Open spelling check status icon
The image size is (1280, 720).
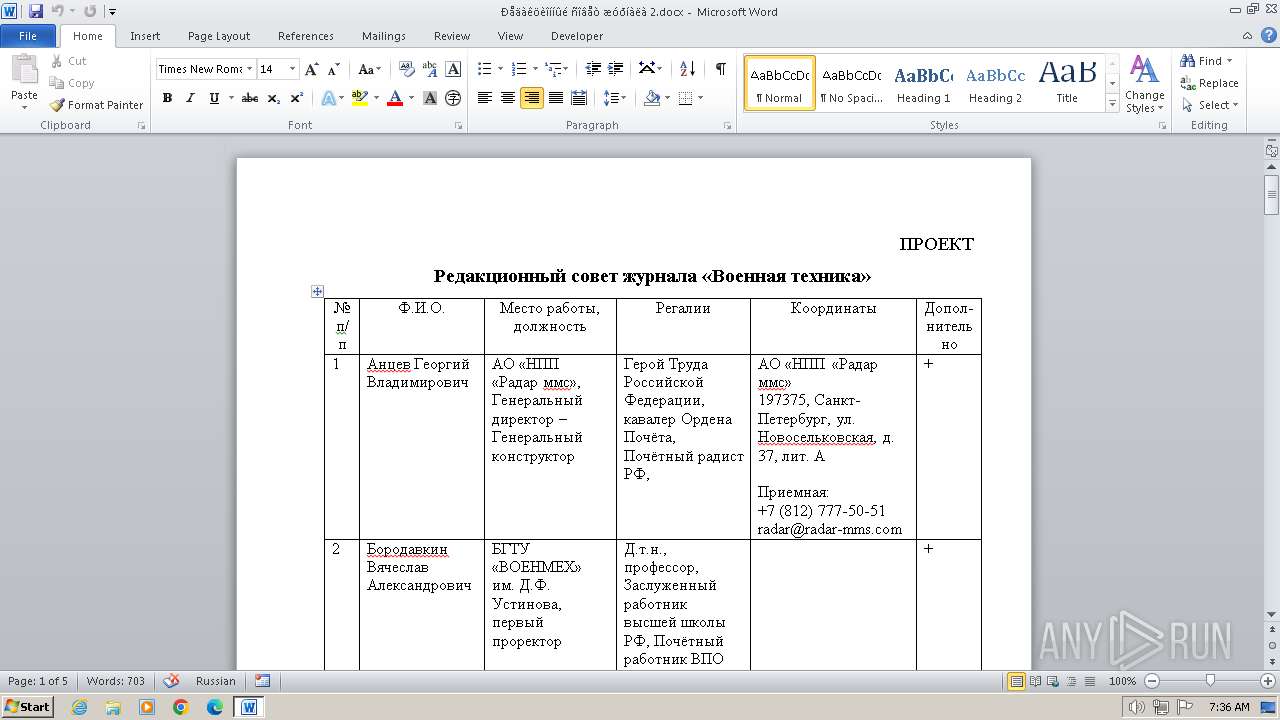171,681
